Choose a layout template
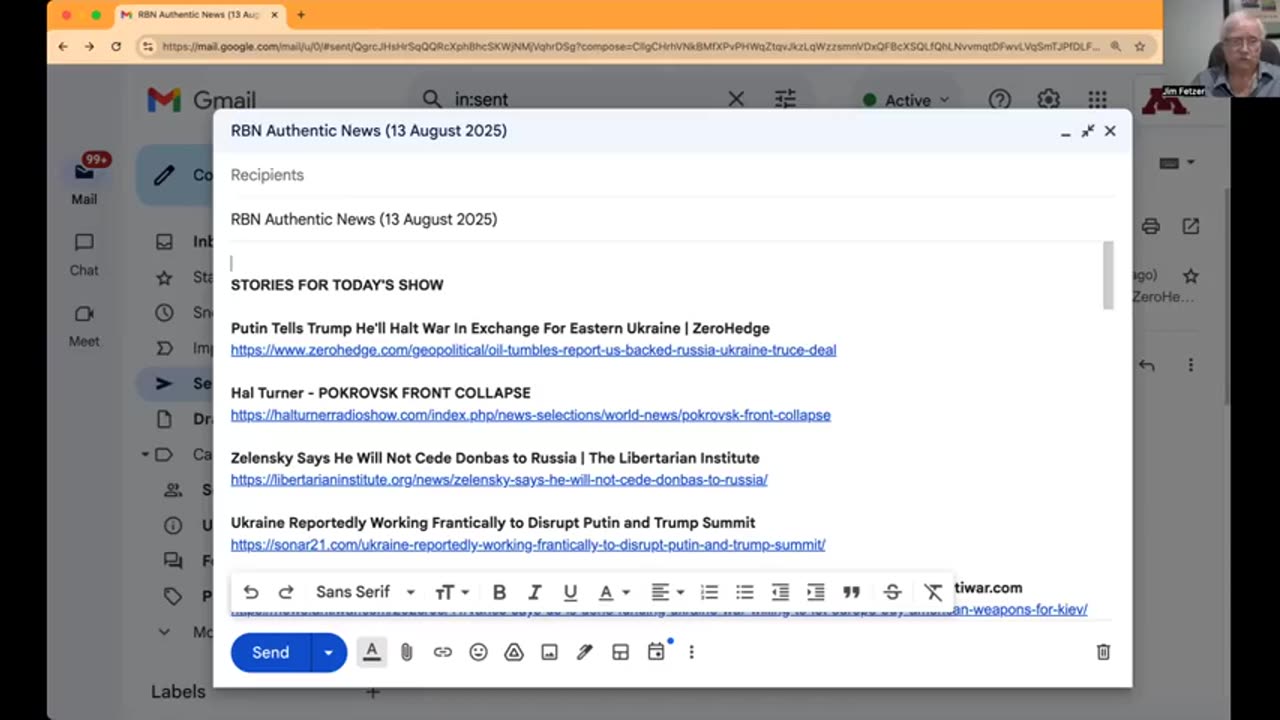Screen dimensions: 1280x720 620,652
